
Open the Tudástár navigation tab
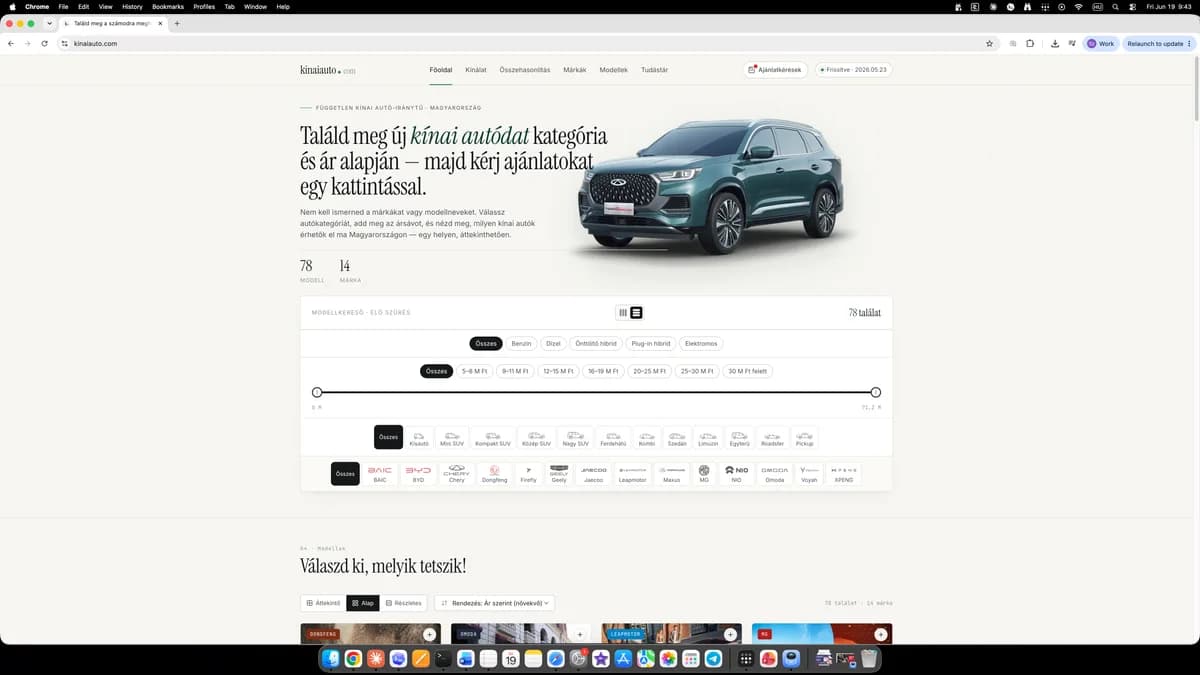pos(654,70)
